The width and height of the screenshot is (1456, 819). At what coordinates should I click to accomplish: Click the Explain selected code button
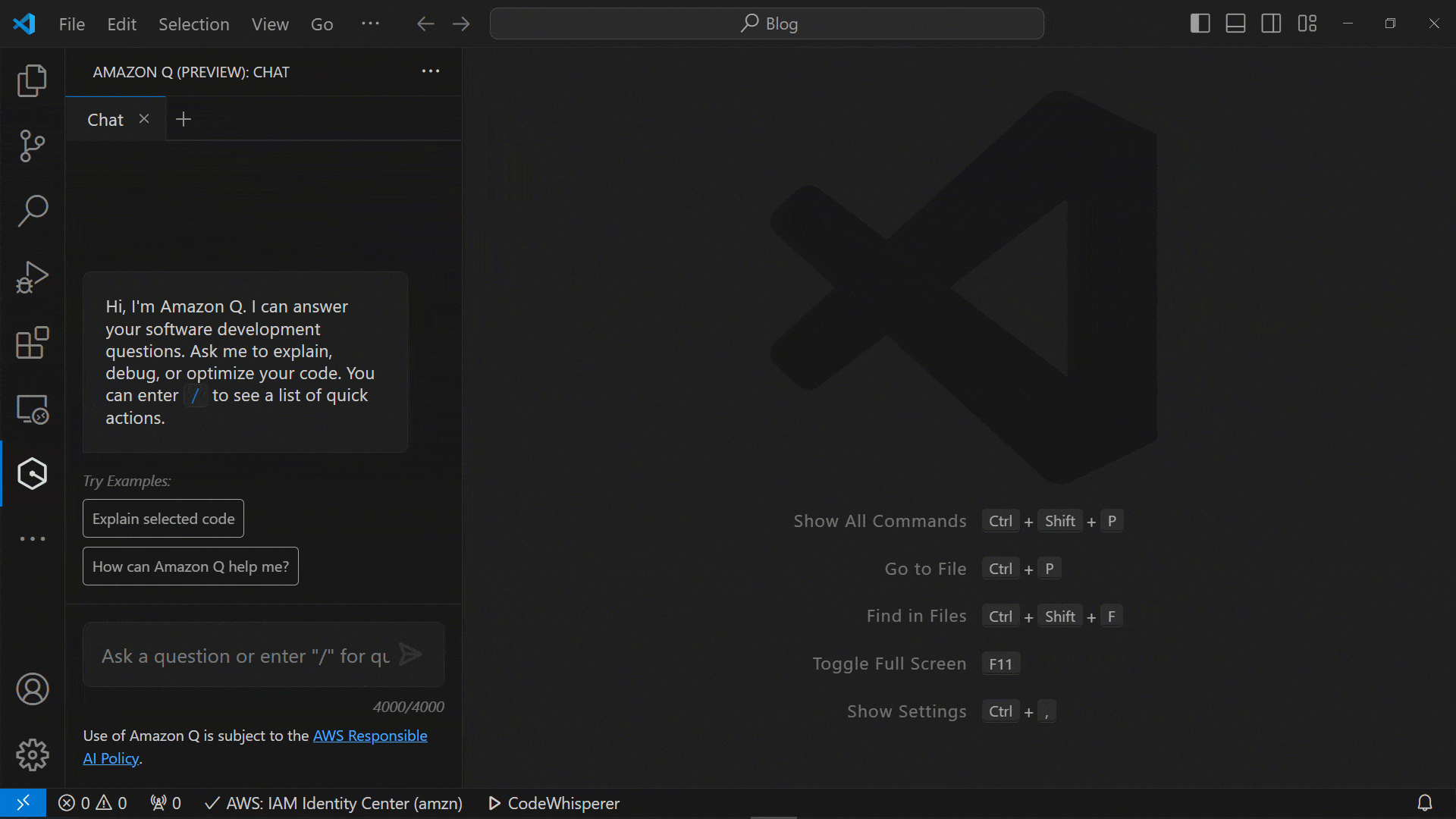(x=162, y=519)
